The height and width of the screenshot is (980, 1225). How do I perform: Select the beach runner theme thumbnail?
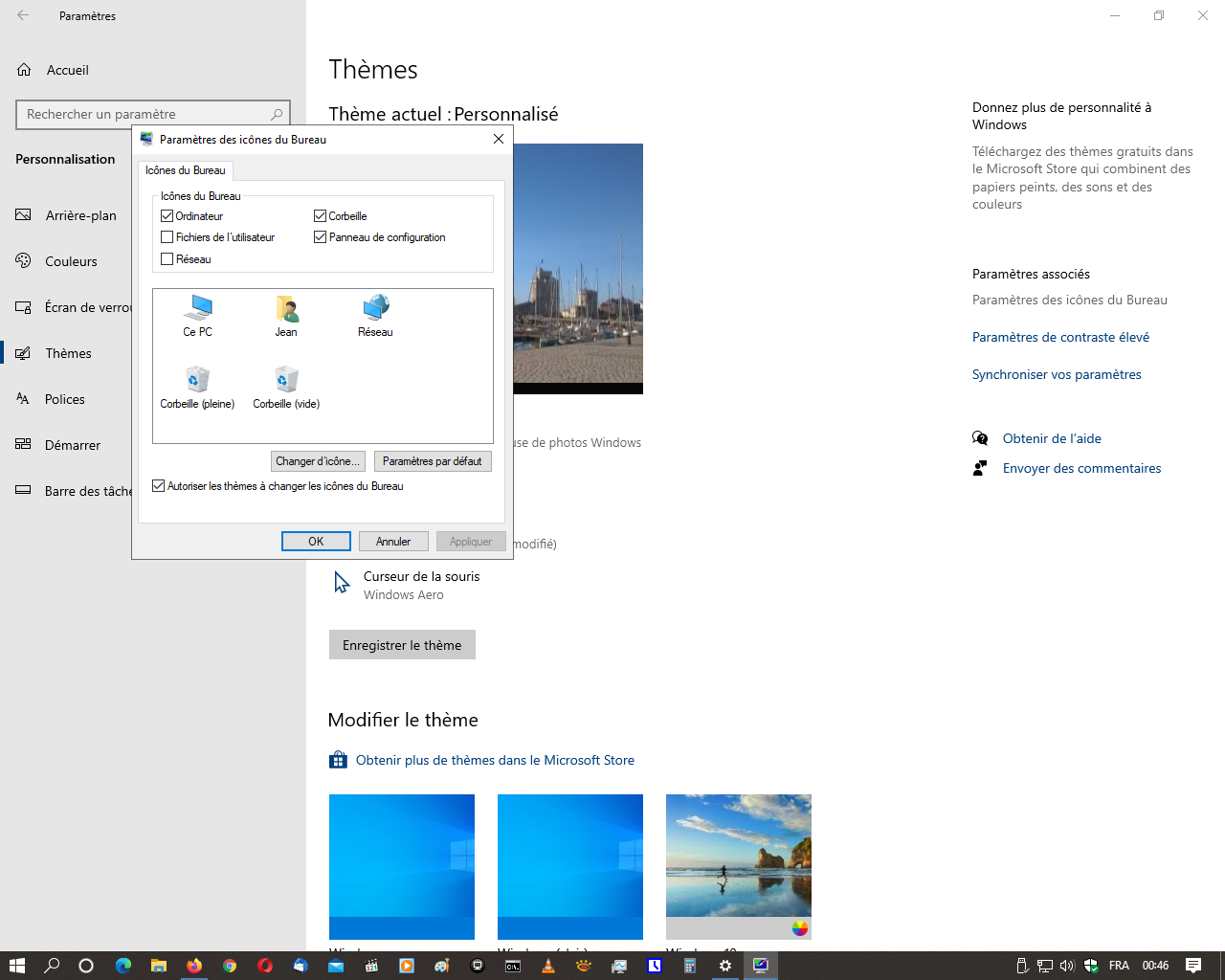click(x=739, y=866)
